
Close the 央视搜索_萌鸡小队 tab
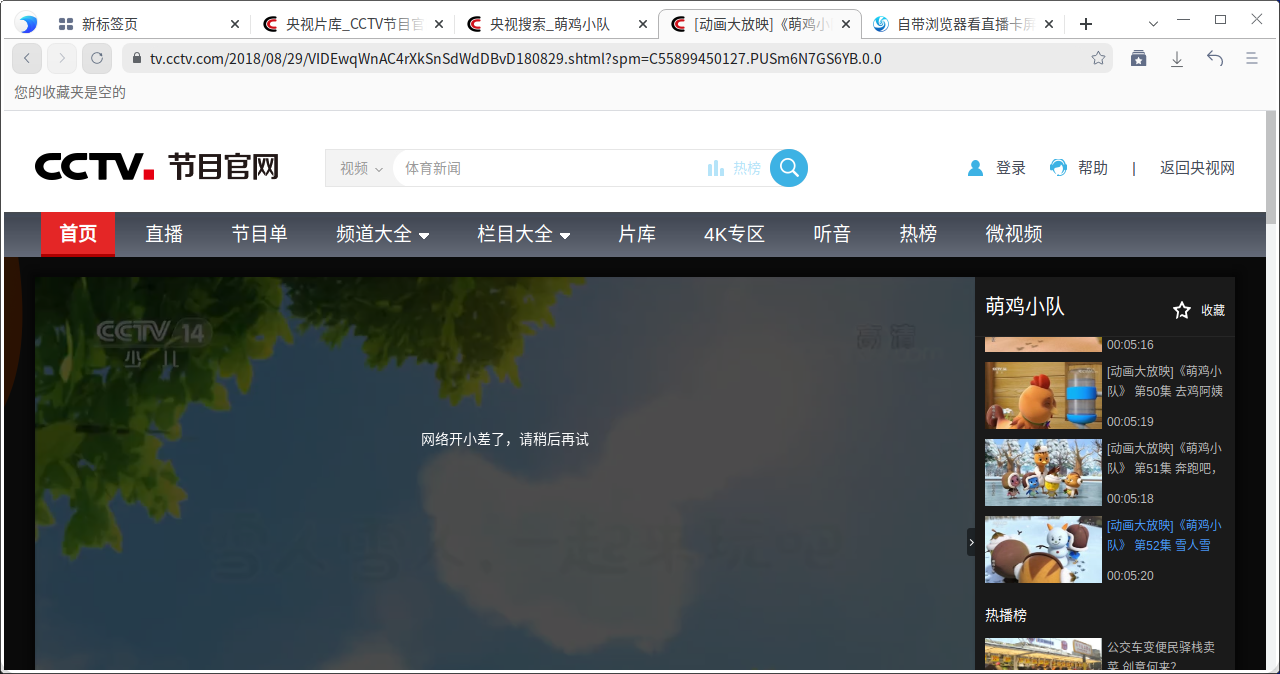pyautogui.click(x=643, y=24)
